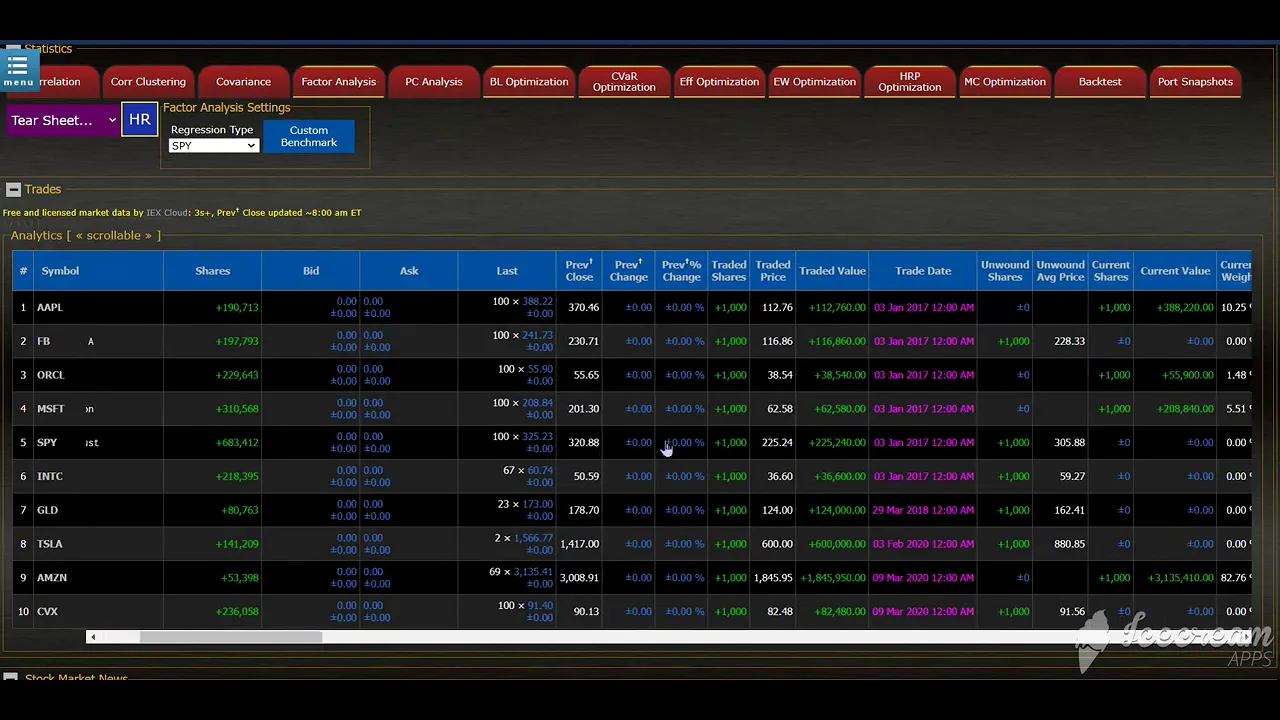Click current value +3,135,410.00
Viewport: 1280px width, 720px height.
coord(1180,578)
